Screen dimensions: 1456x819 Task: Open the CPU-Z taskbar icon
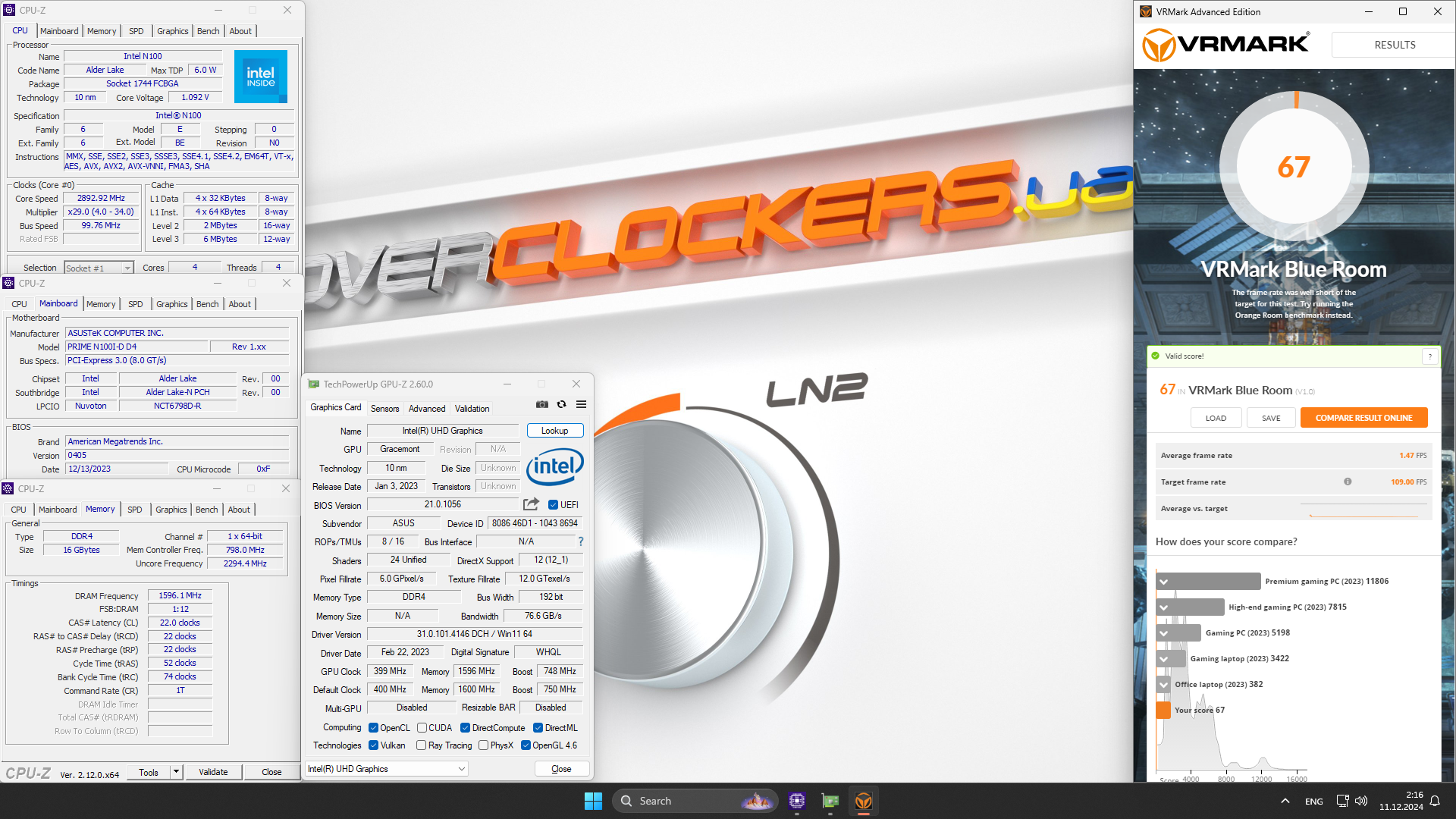[796, 801]
